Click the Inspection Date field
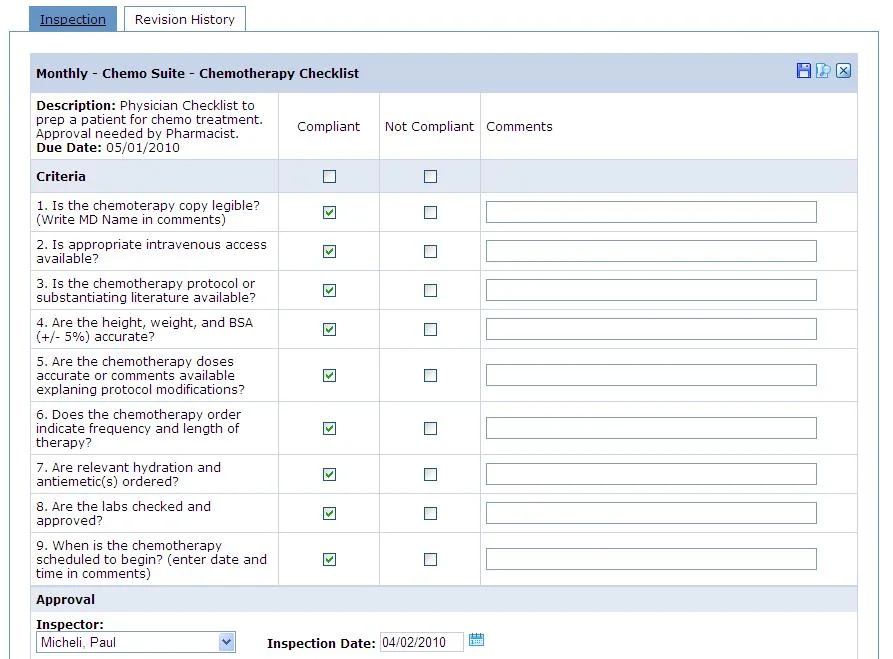 [420, 643]
